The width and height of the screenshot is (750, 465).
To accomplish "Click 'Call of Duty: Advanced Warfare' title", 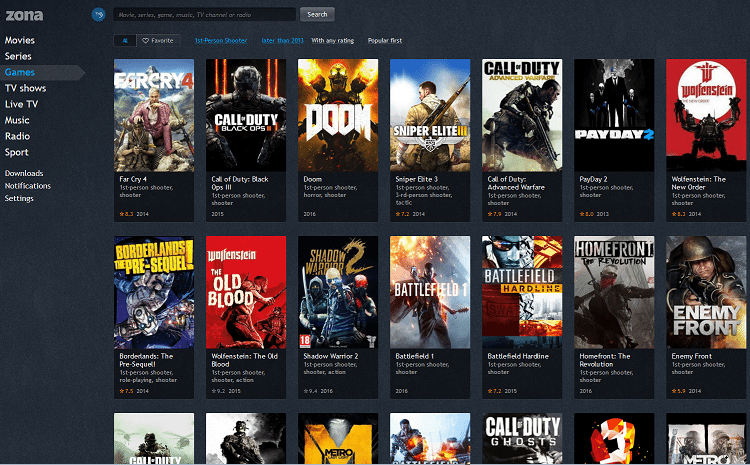I will click(x=516, y=183).
